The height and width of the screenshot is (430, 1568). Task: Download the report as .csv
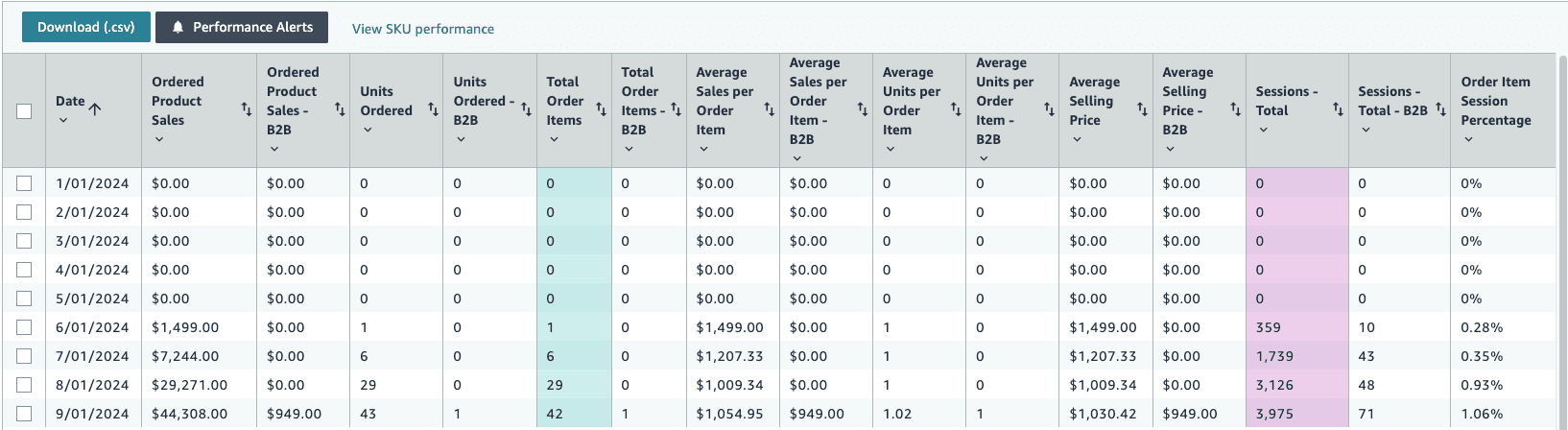86,28
